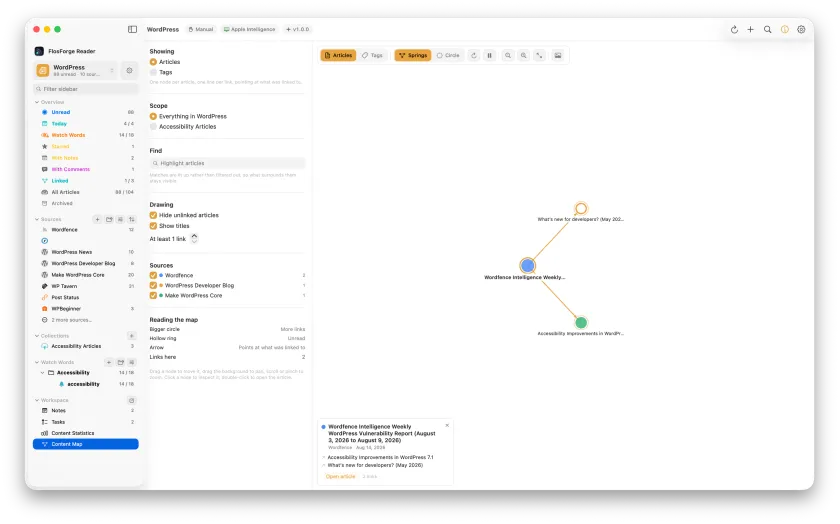Click the plus add icon in the title bar

click(751, 29)
